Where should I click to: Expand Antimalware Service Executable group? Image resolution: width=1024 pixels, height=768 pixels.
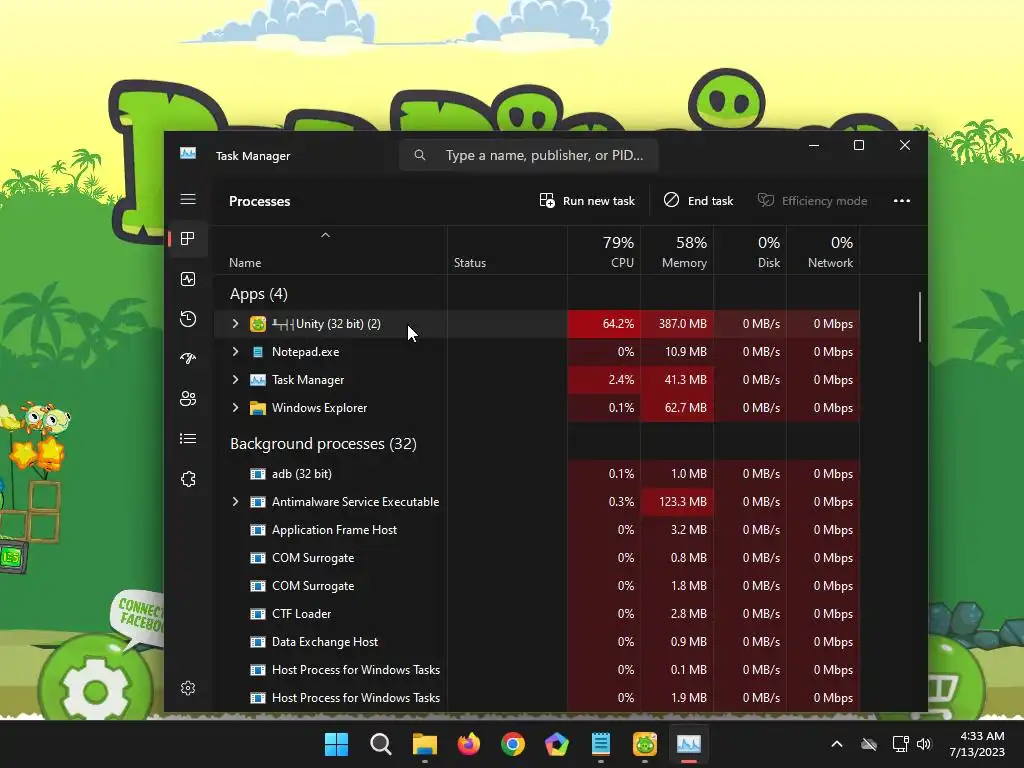coord(235,502)
